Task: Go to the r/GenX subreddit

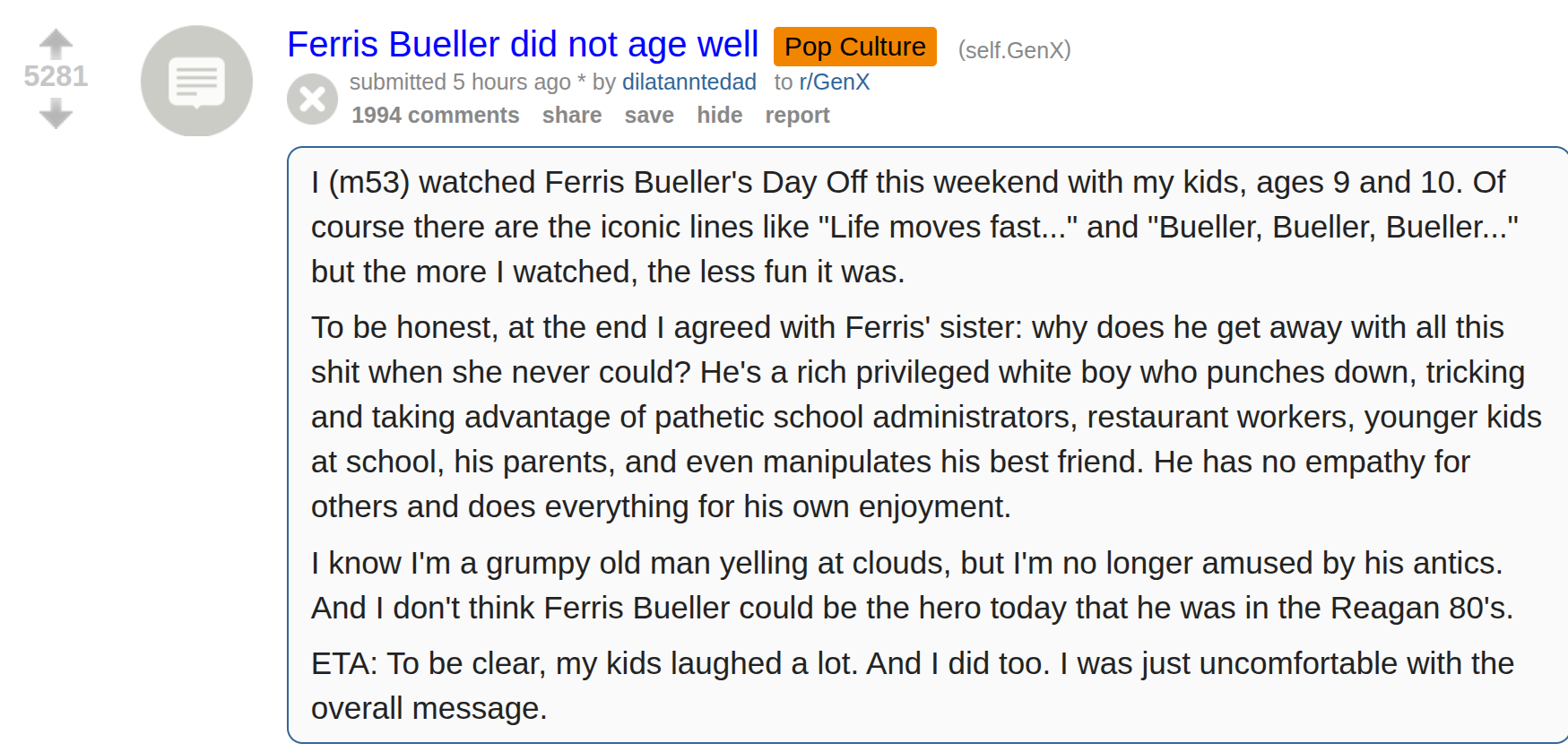Action: tap(834, 82)
